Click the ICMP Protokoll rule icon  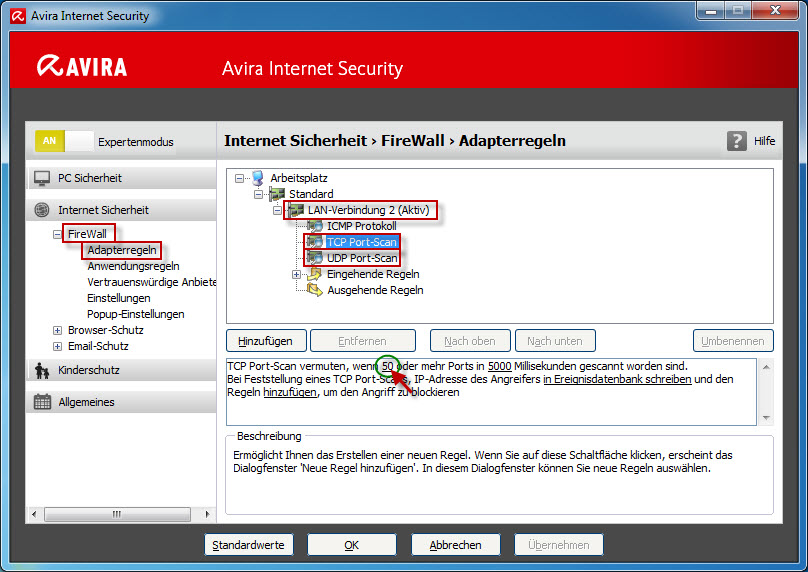(315, 226)
